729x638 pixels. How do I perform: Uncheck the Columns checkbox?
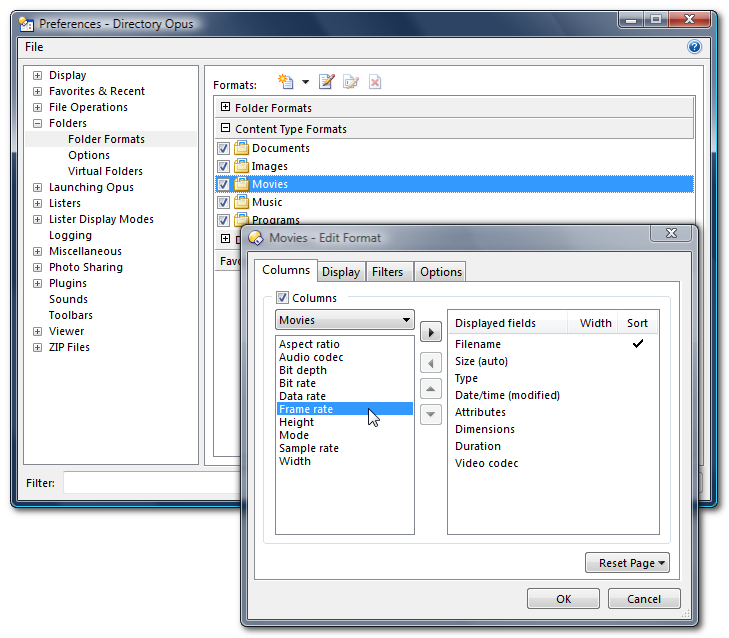(x=283, y=298)
